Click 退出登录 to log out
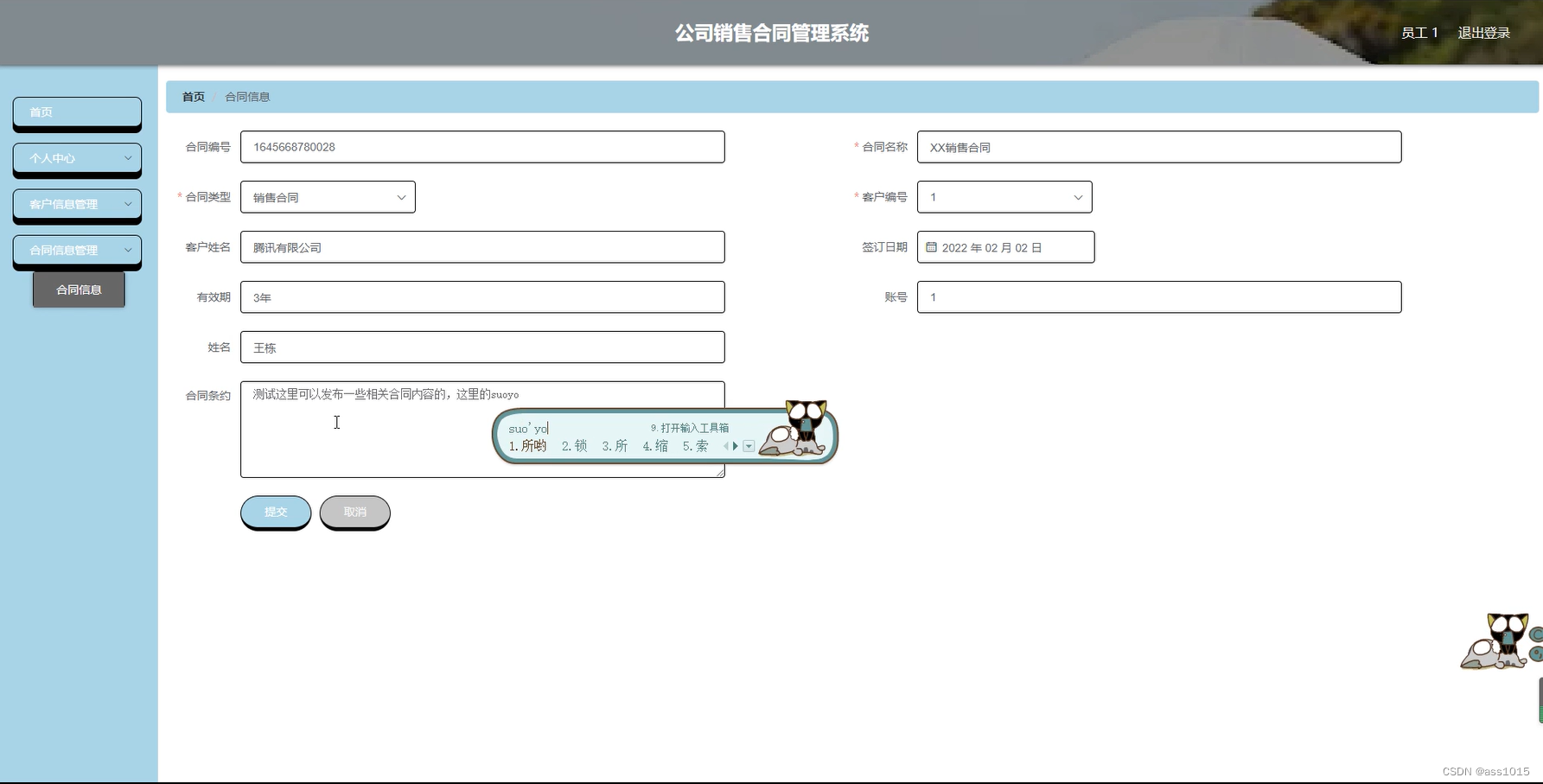The height and width of the screenshot is (784, 1543). [1483, 32]
